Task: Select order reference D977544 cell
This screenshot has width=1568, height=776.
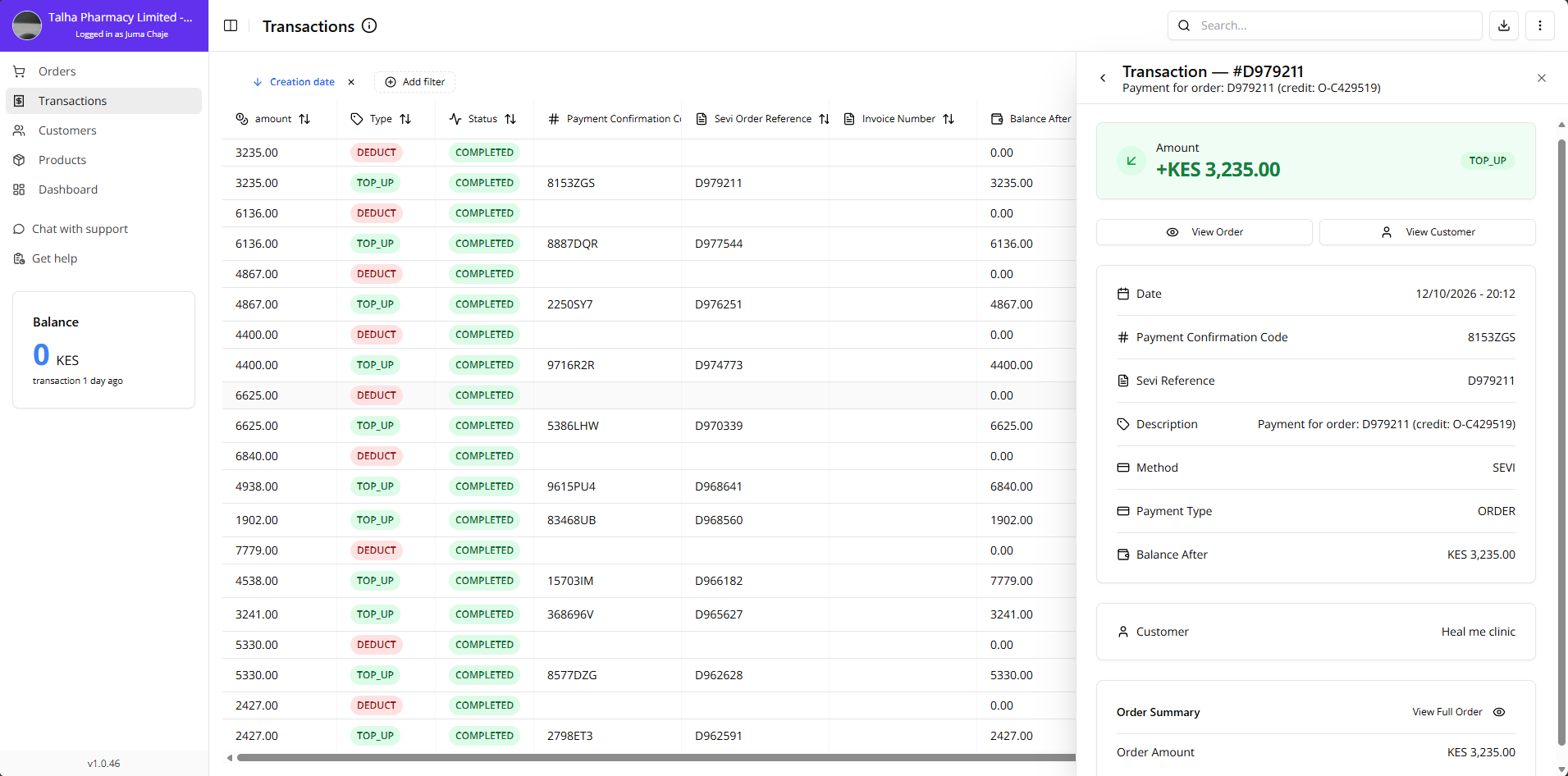Action: 719,244
